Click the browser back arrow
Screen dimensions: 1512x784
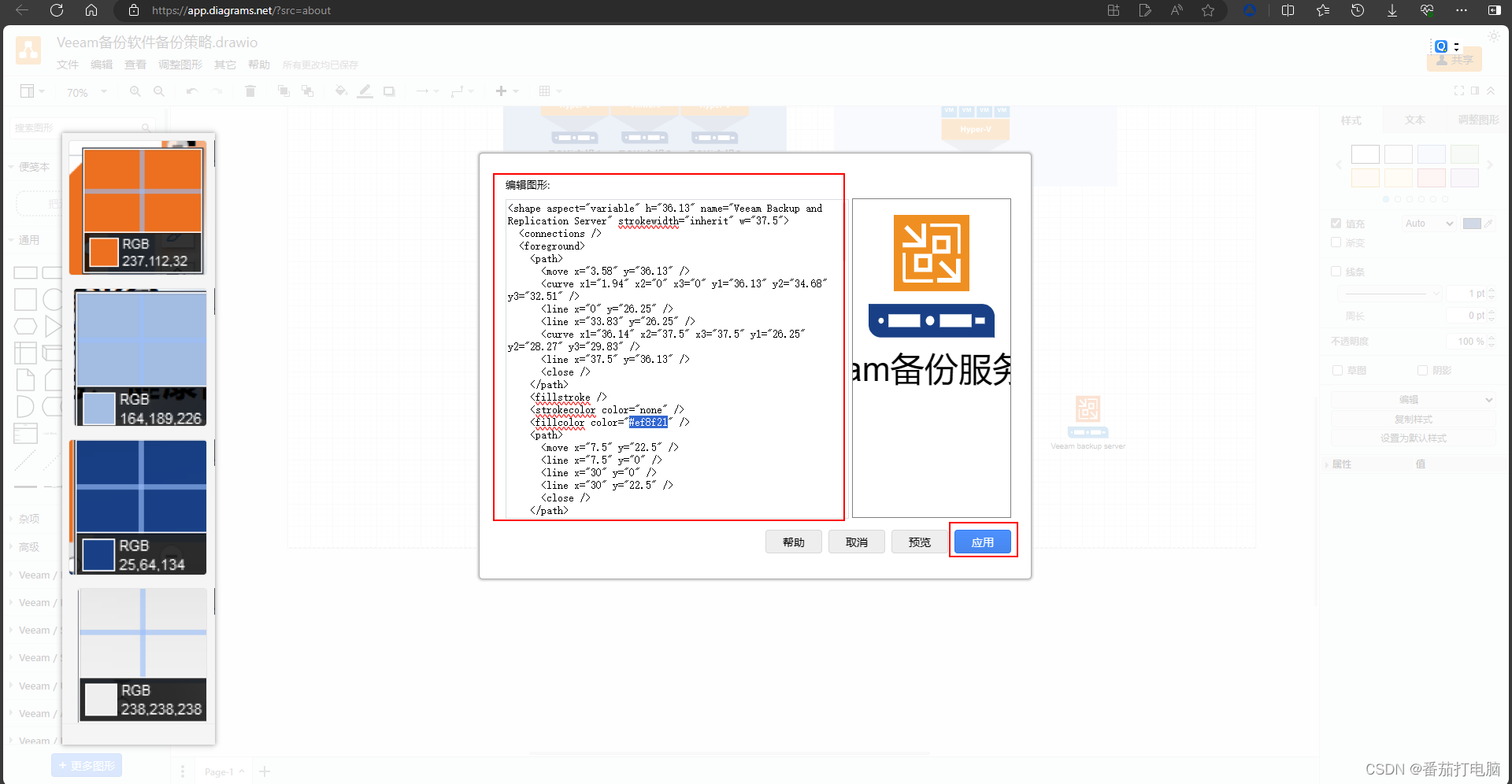coord(22,10)
